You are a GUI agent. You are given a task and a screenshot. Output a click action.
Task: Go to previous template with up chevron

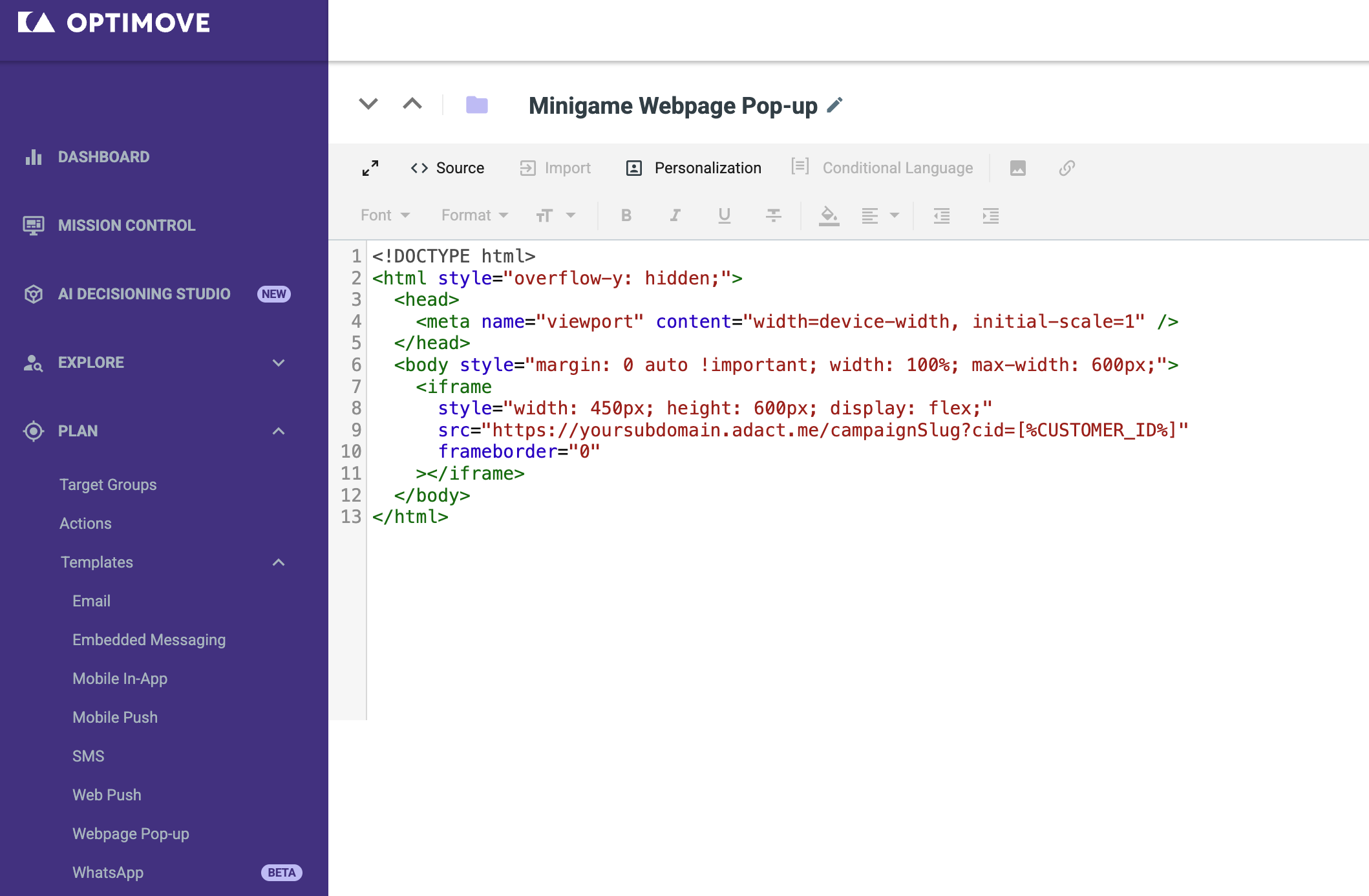412,104
